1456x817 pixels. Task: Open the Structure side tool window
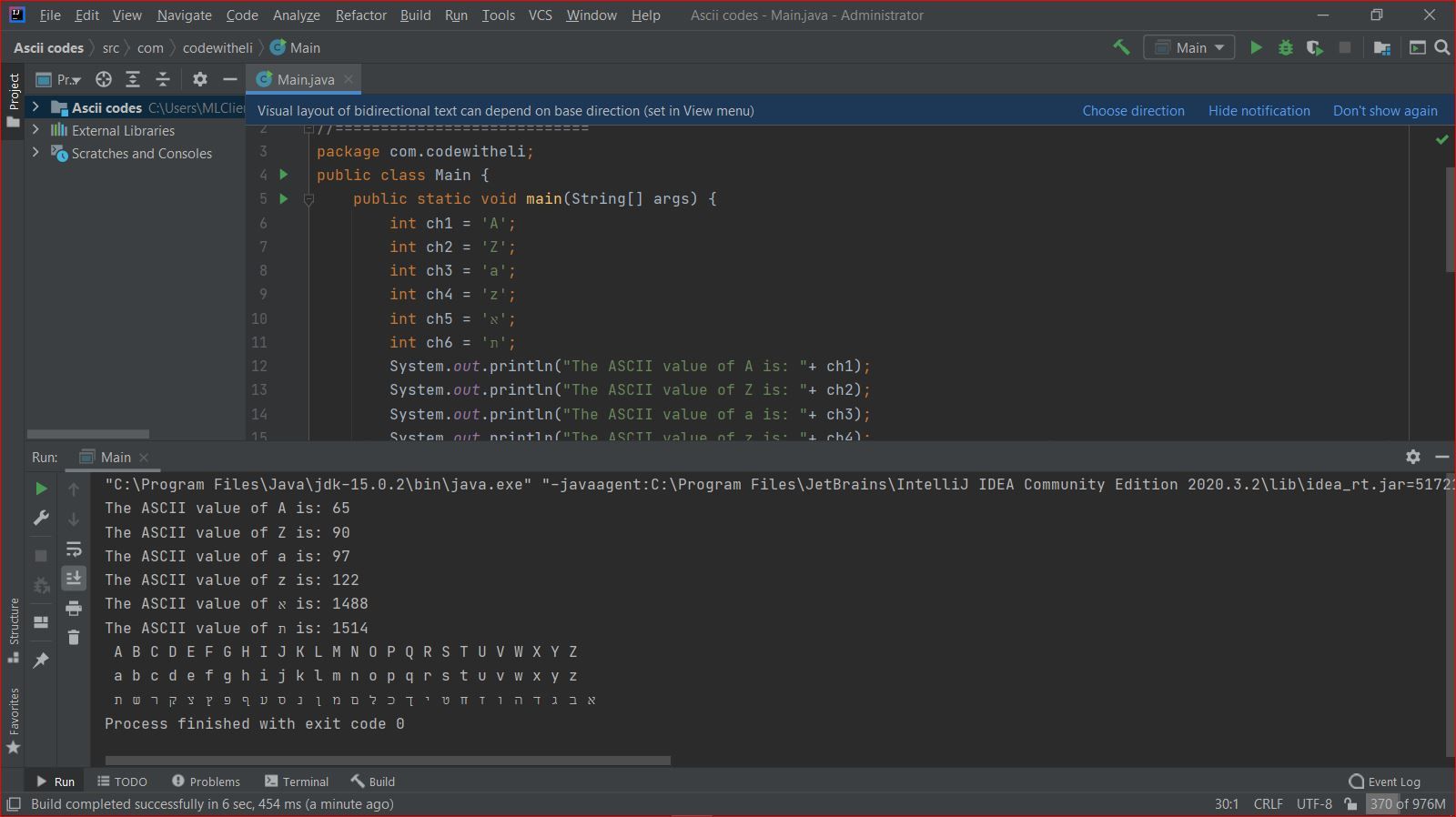[x=13, y=630]
